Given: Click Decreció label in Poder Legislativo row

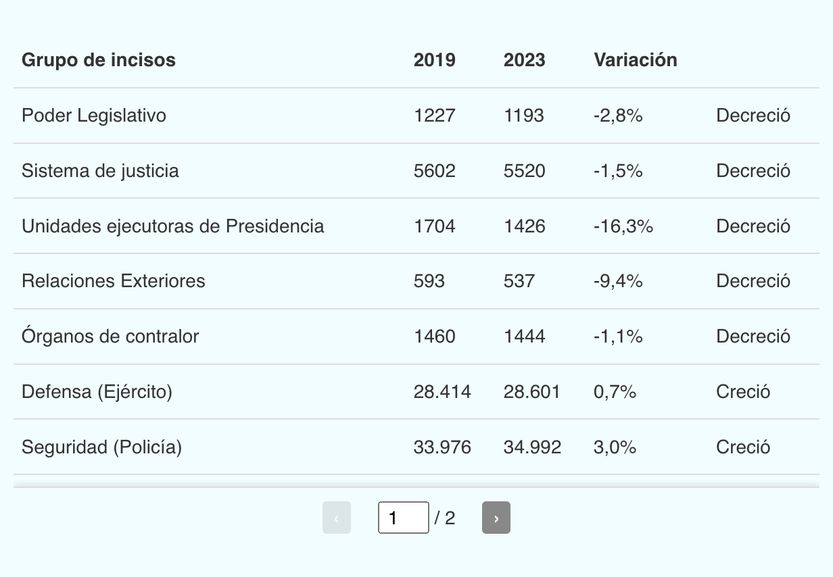Looking at the screenshot, I should 753,116.
